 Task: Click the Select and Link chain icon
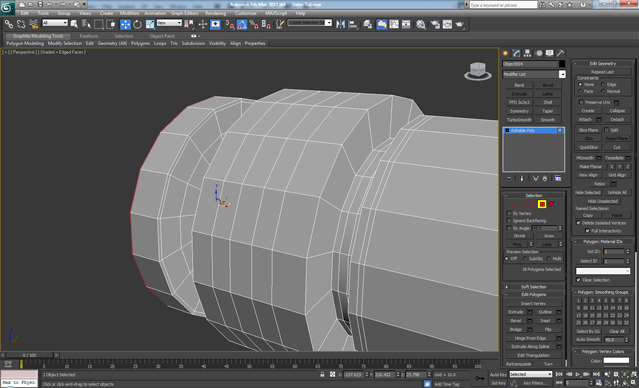click(9, 24)
